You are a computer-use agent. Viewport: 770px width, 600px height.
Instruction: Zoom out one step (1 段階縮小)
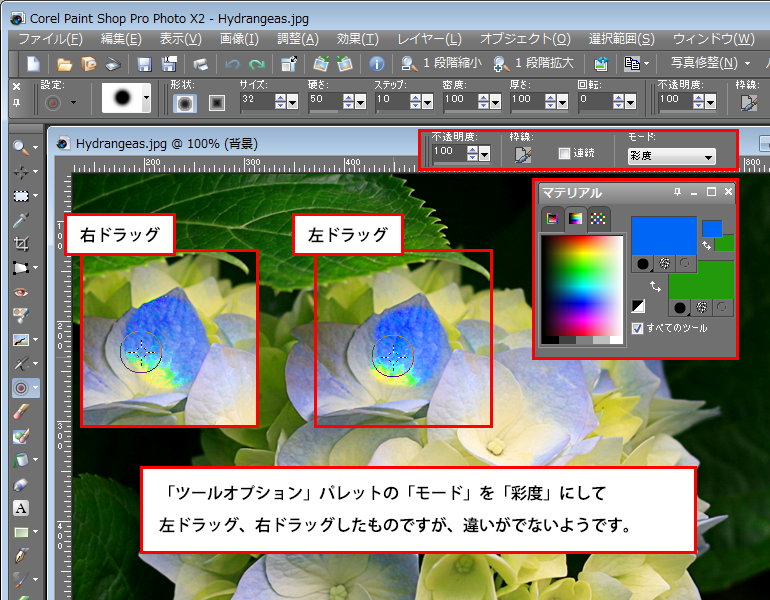440,63
